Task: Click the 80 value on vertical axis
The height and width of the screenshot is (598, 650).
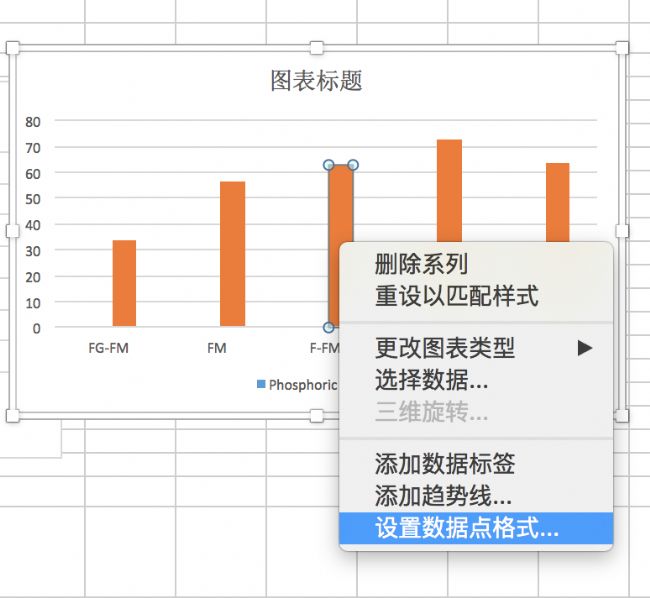Action: (33, 122)
